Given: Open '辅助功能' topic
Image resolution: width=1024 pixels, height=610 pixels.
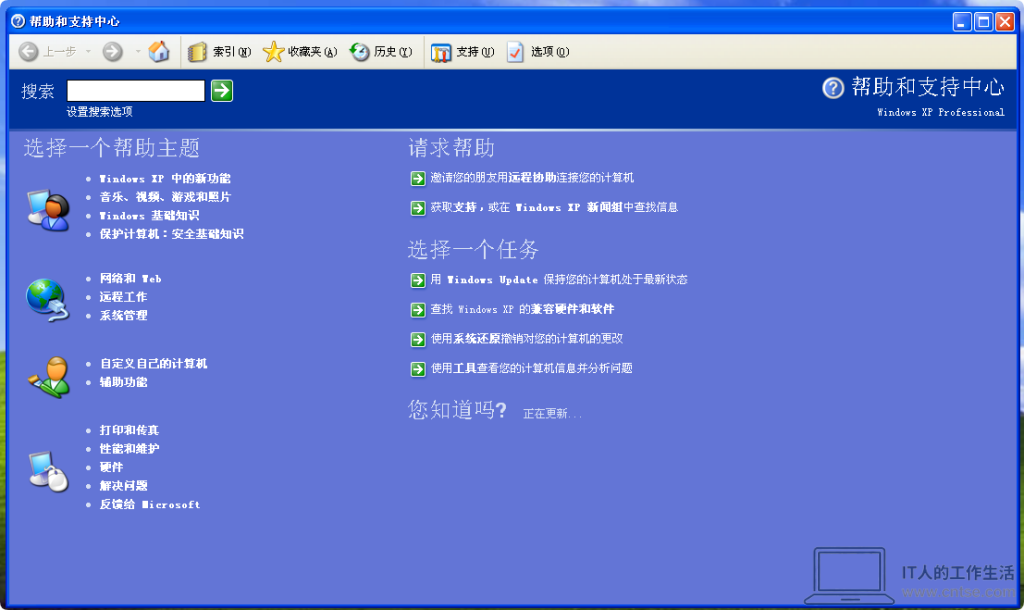Looking at the screenshot, I should pyautogui.click(x=123, y=382).
